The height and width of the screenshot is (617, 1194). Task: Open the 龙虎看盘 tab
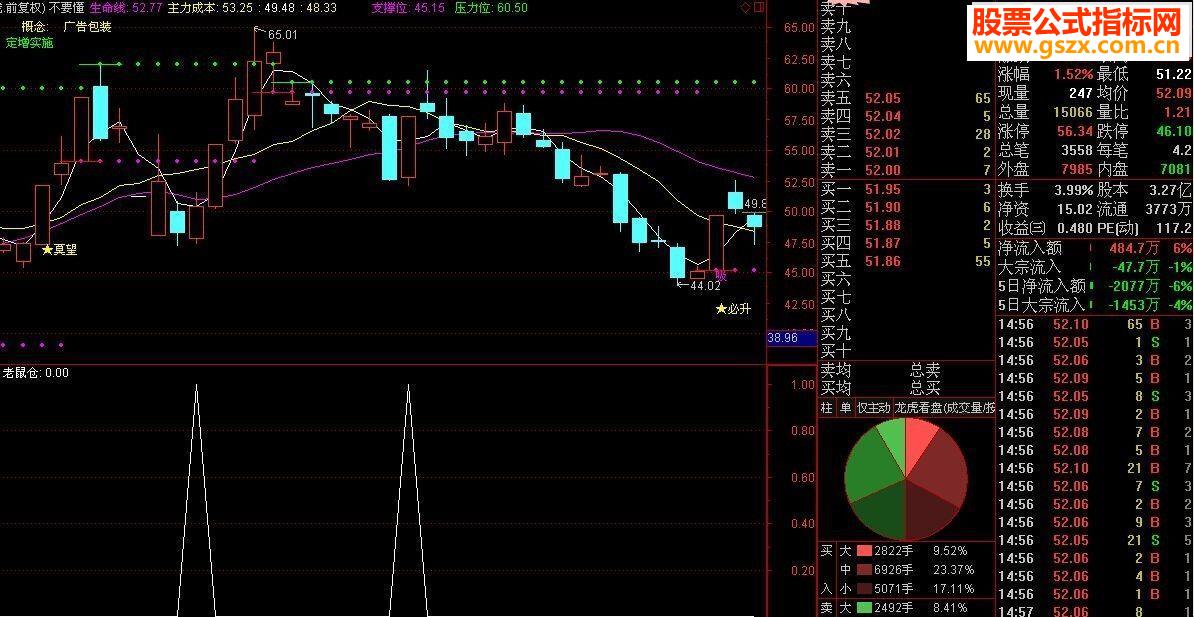[x=944, y=408]
